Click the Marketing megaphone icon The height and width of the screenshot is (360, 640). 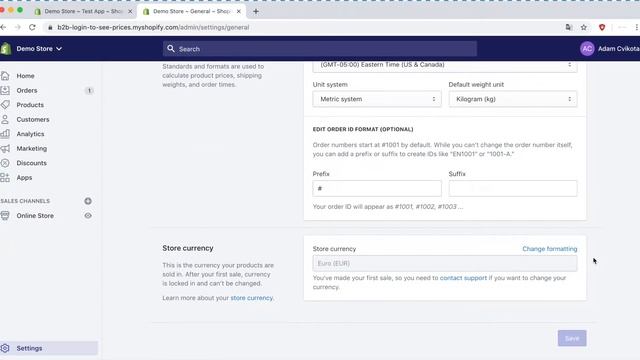[5, 149]
